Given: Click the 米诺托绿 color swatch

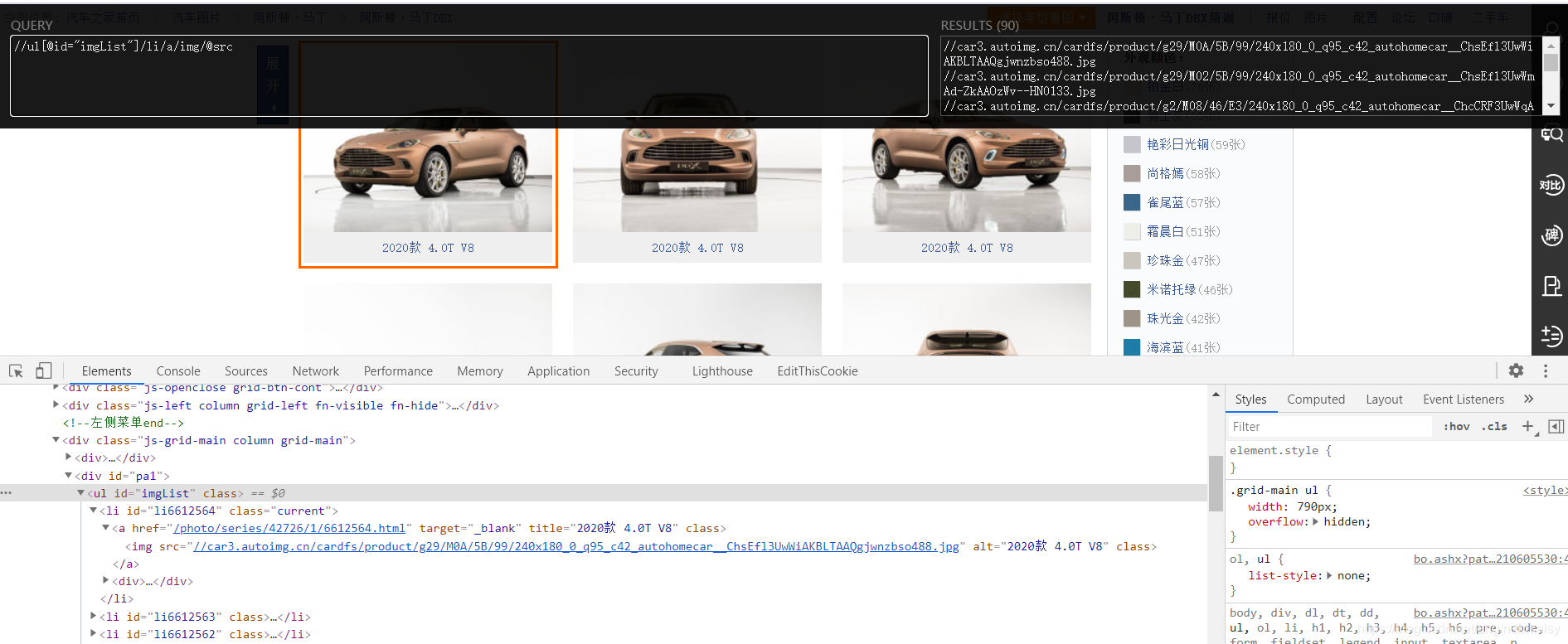Looking at the screenshot, I should (1132, 289).
